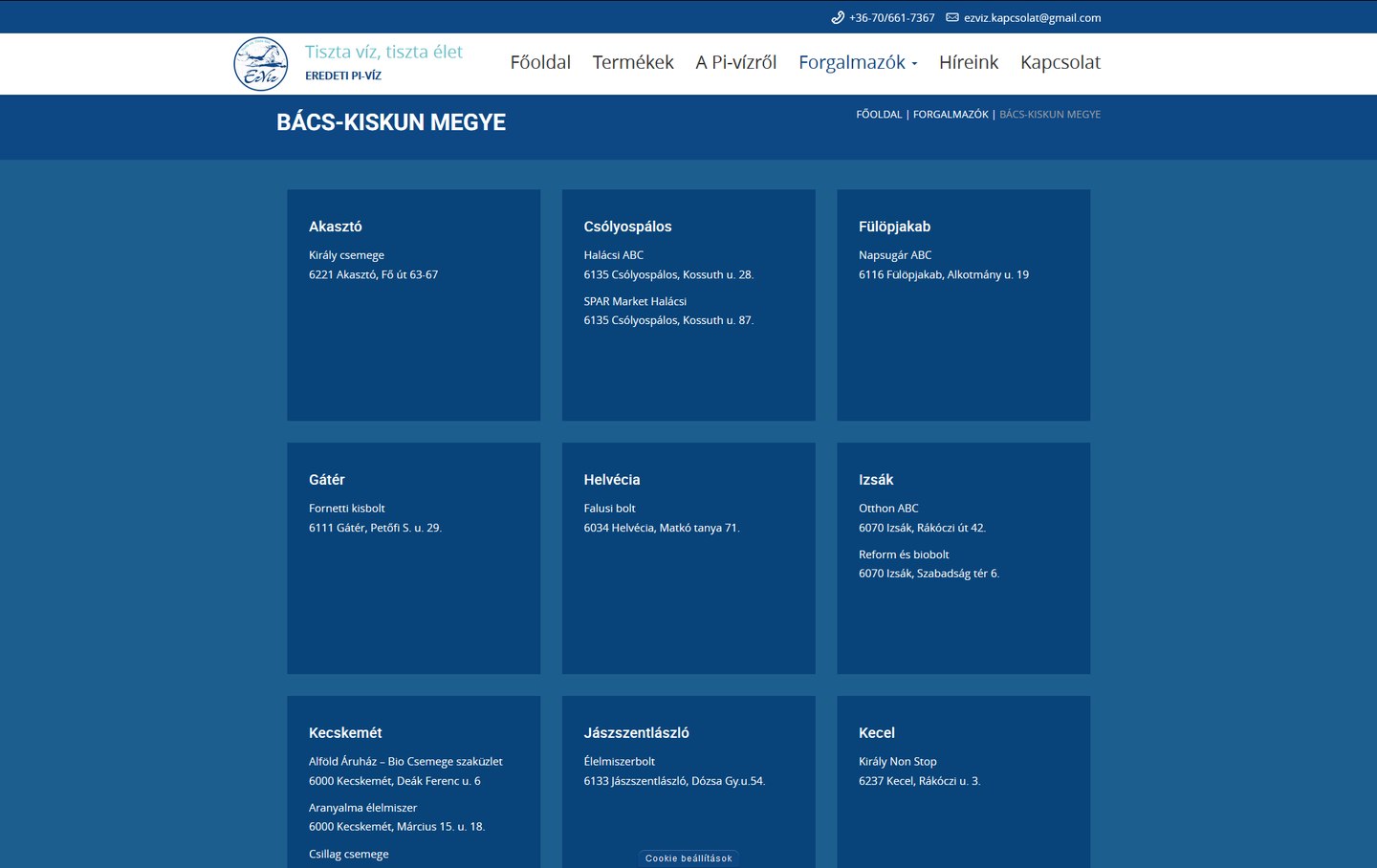Viewport: 1377px width, 868px height.
Task: Click address 6111 Gátér, Petőfi S. u. 29.
Action: click(x=375, y=528)
